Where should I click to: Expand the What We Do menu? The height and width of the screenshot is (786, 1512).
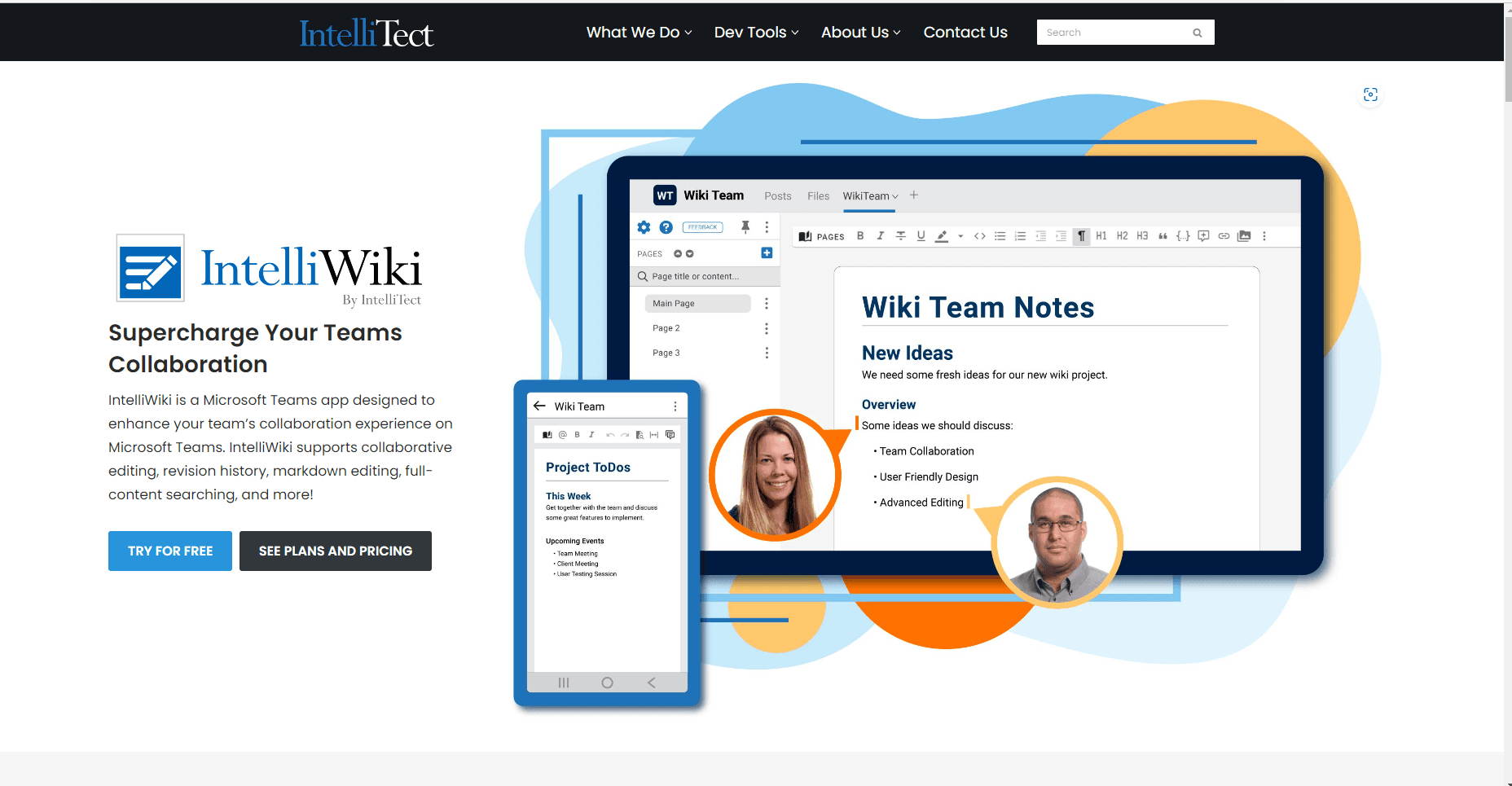pos(639,33)
